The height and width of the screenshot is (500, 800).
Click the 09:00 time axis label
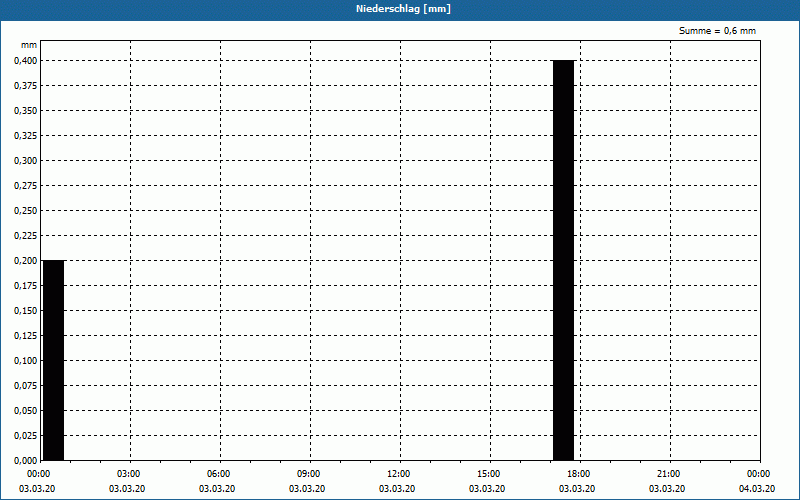(x=310, y=474)
